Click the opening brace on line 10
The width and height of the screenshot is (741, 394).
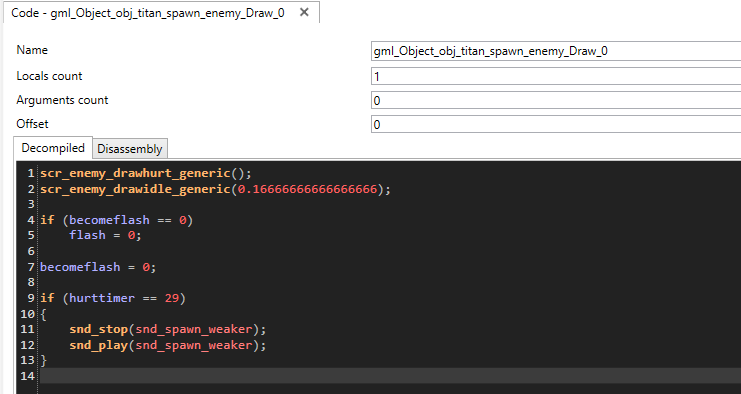[x=43, y=314]
